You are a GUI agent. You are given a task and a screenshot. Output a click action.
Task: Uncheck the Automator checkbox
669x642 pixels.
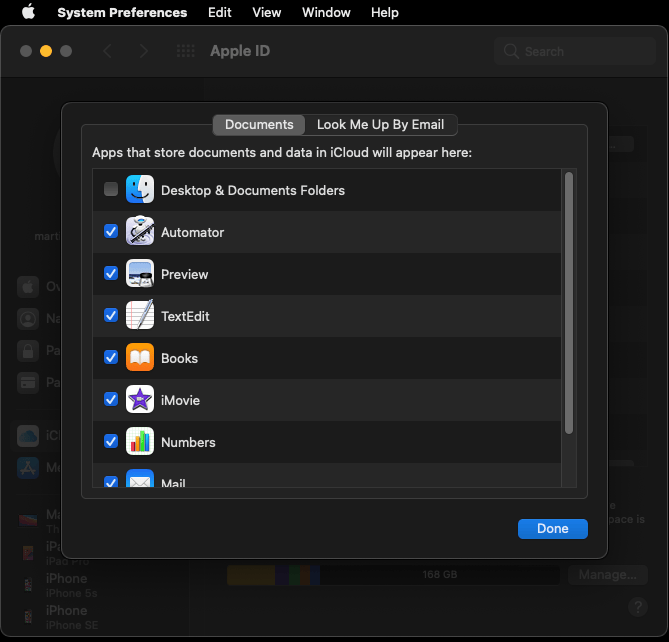111,231
